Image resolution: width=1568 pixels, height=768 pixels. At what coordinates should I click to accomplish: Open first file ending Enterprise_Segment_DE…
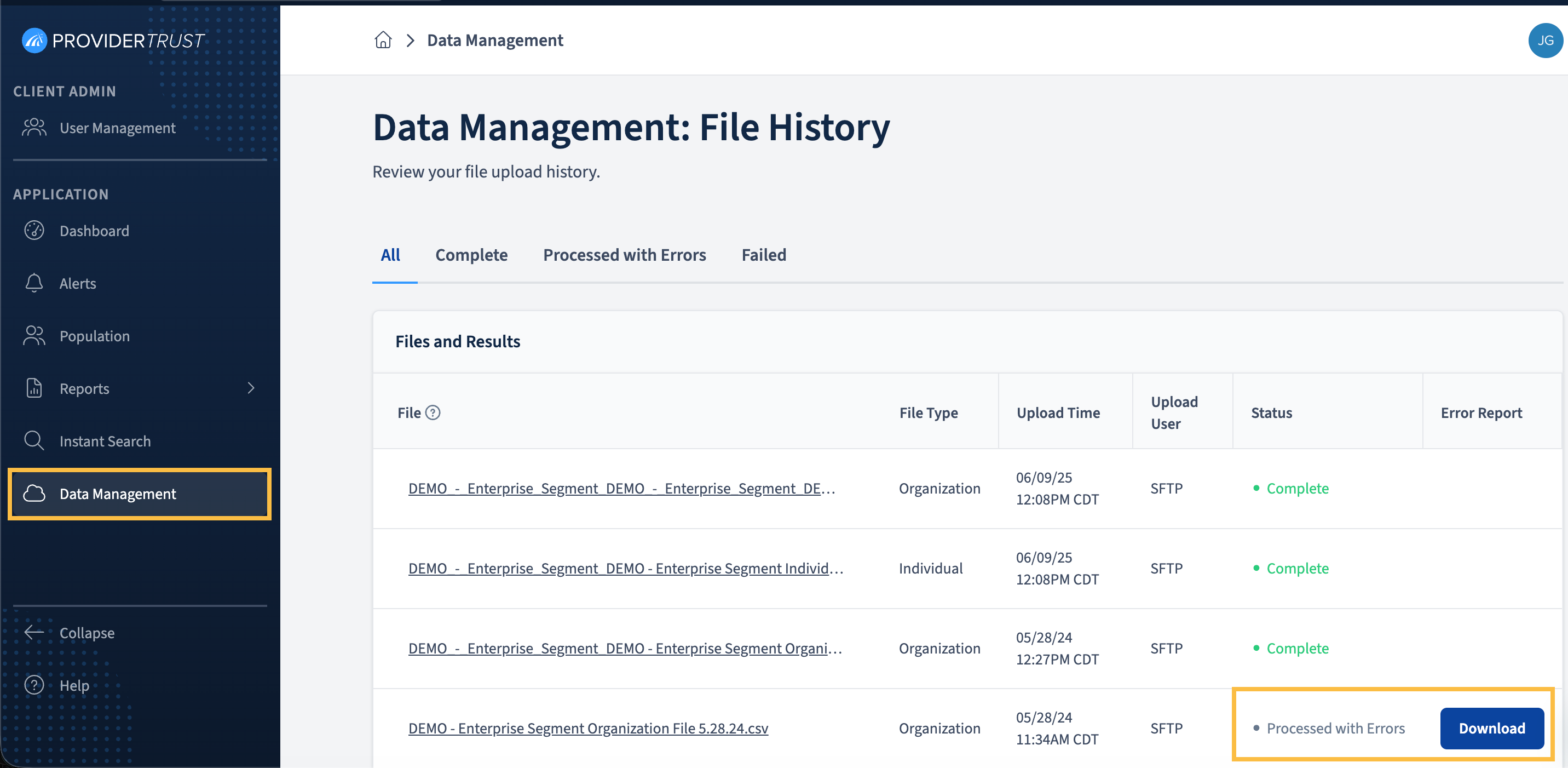click(621, 489)
